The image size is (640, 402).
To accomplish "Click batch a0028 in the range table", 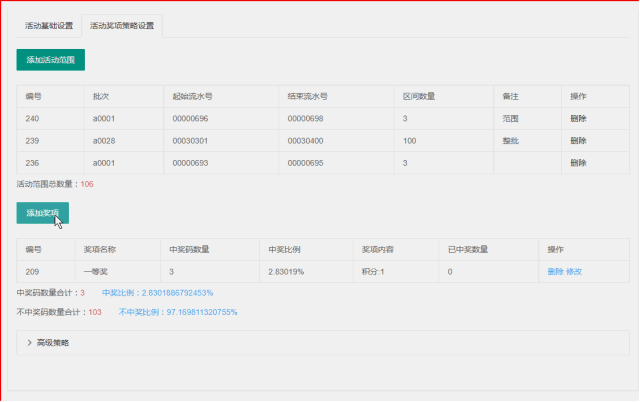I will point(105,140).
